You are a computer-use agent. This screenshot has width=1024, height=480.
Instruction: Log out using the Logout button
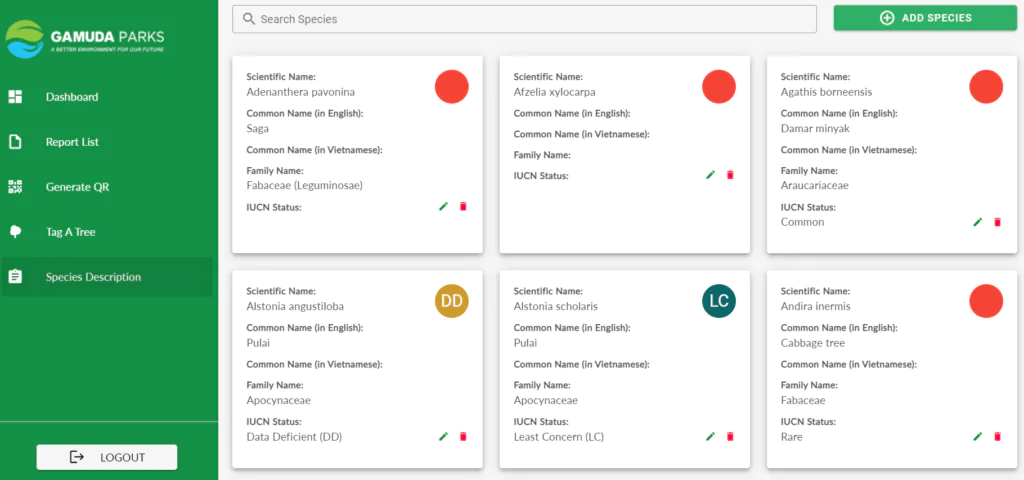107,457
